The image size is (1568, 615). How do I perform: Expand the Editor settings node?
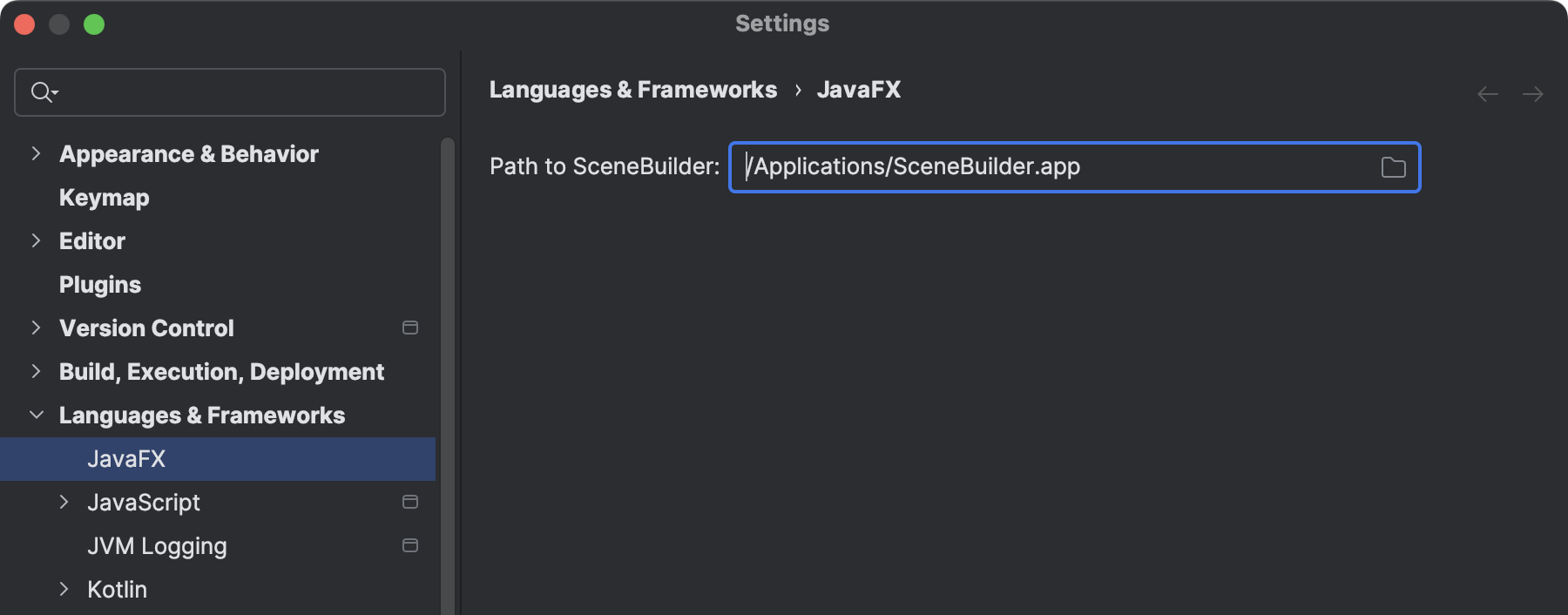pyautogui.click(x=35, y=240)
